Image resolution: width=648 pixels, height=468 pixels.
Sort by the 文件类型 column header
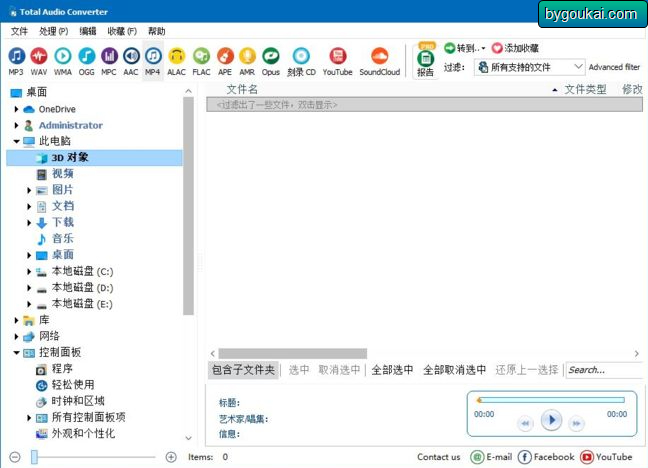585,89
